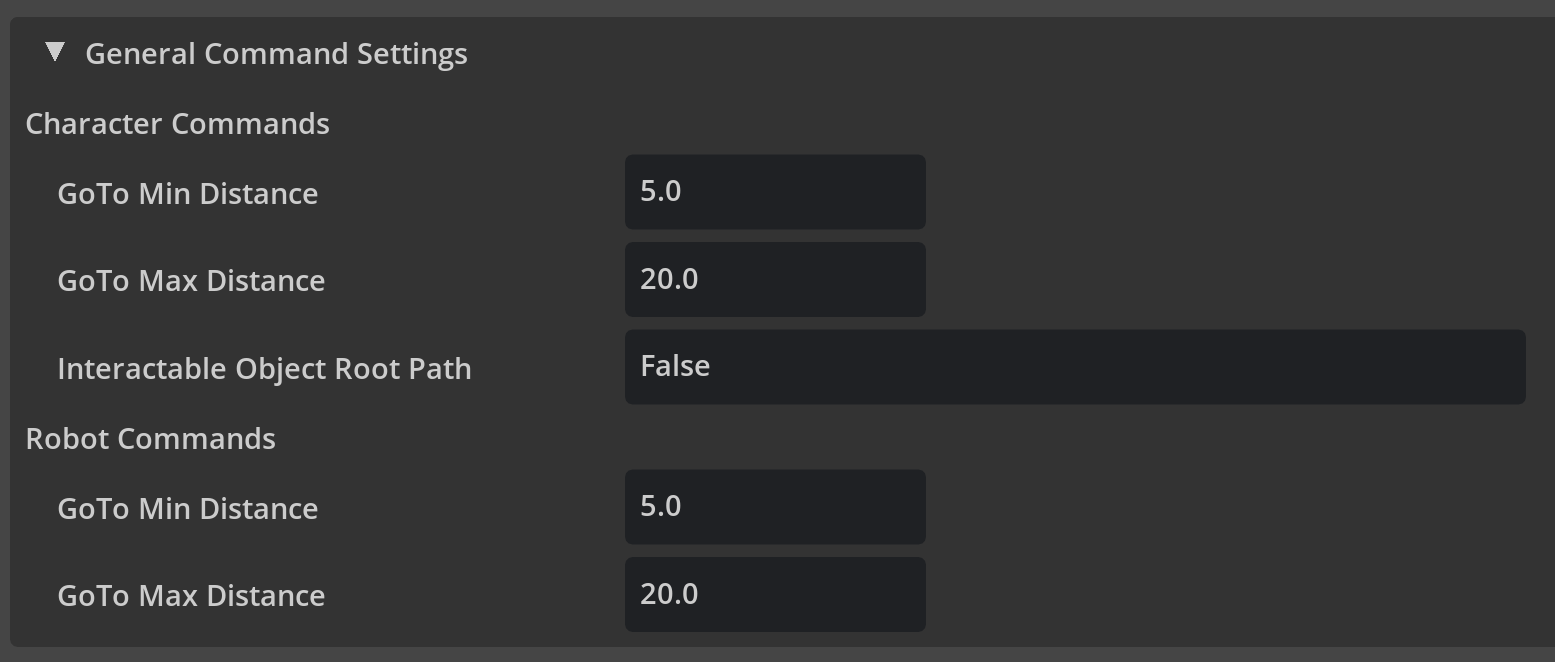
Task: Click the 20.0 value under Character Commands
Action: (669, 279)
